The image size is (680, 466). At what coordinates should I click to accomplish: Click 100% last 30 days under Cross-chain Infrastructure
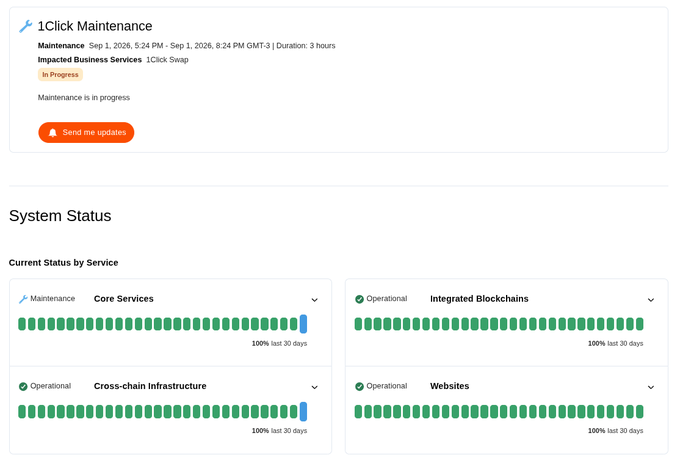279,431
